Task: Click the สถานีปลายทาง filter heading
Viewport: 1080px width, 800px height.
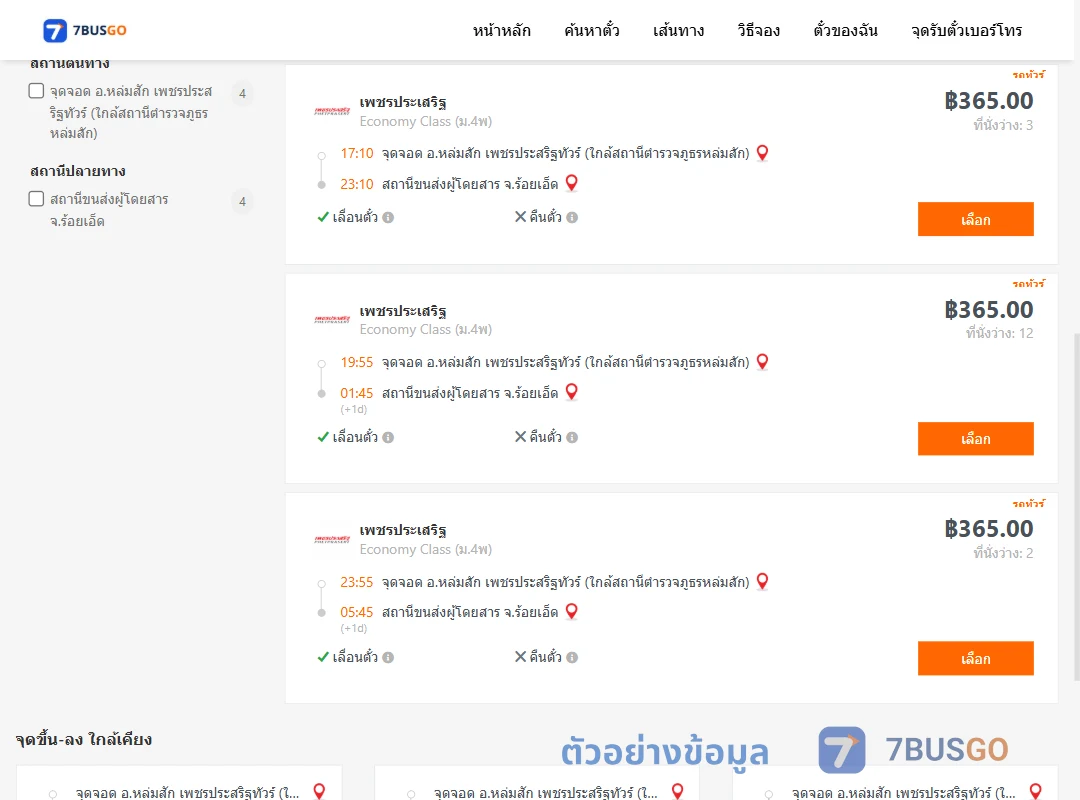Action: click(78, 171)
